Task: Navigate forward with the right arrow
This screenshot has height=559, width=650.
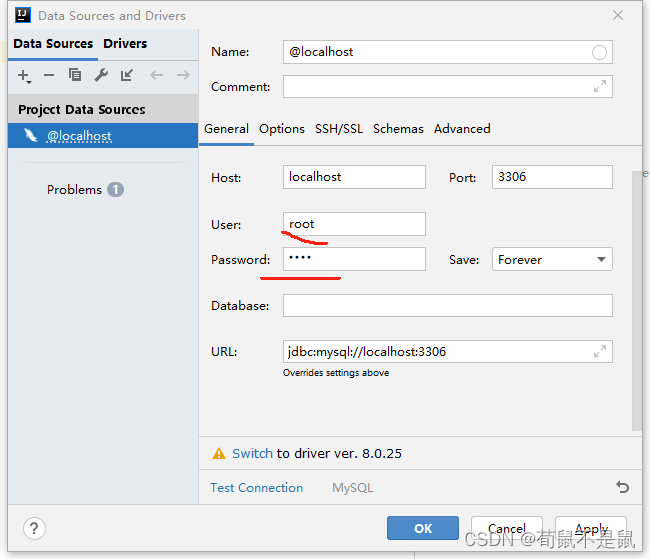Action: [x=183, y=75]
